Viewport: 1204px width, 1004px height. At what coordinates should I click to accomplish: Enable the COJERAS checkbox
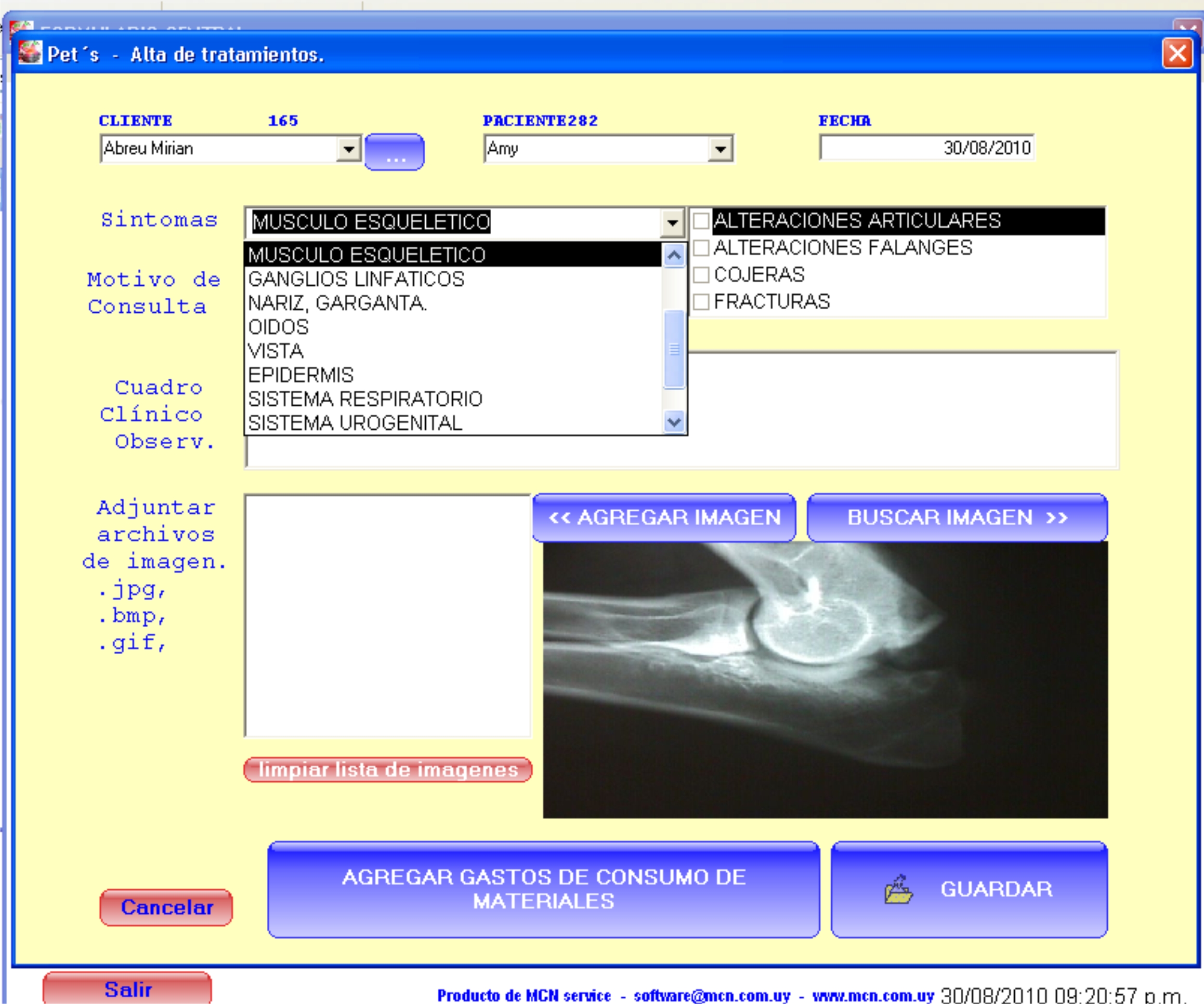pos(701,275)
